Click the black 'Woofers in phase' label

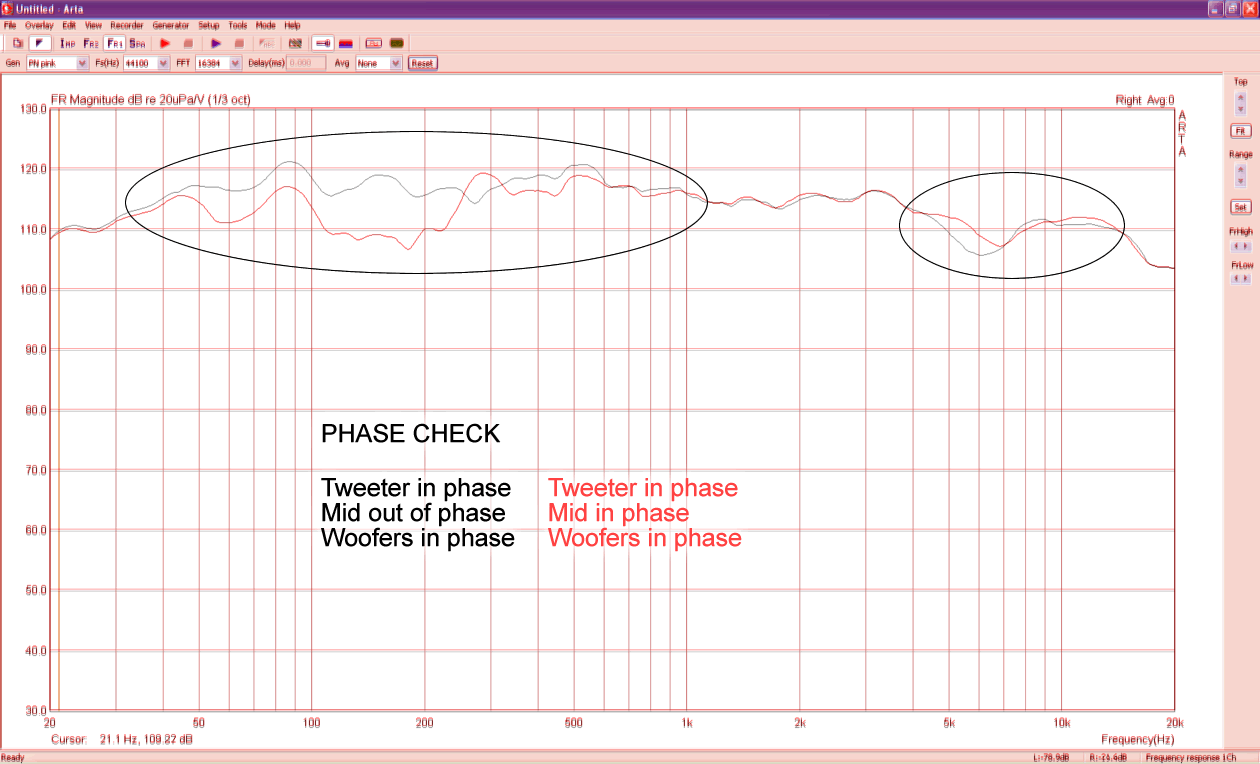[418, 538]
